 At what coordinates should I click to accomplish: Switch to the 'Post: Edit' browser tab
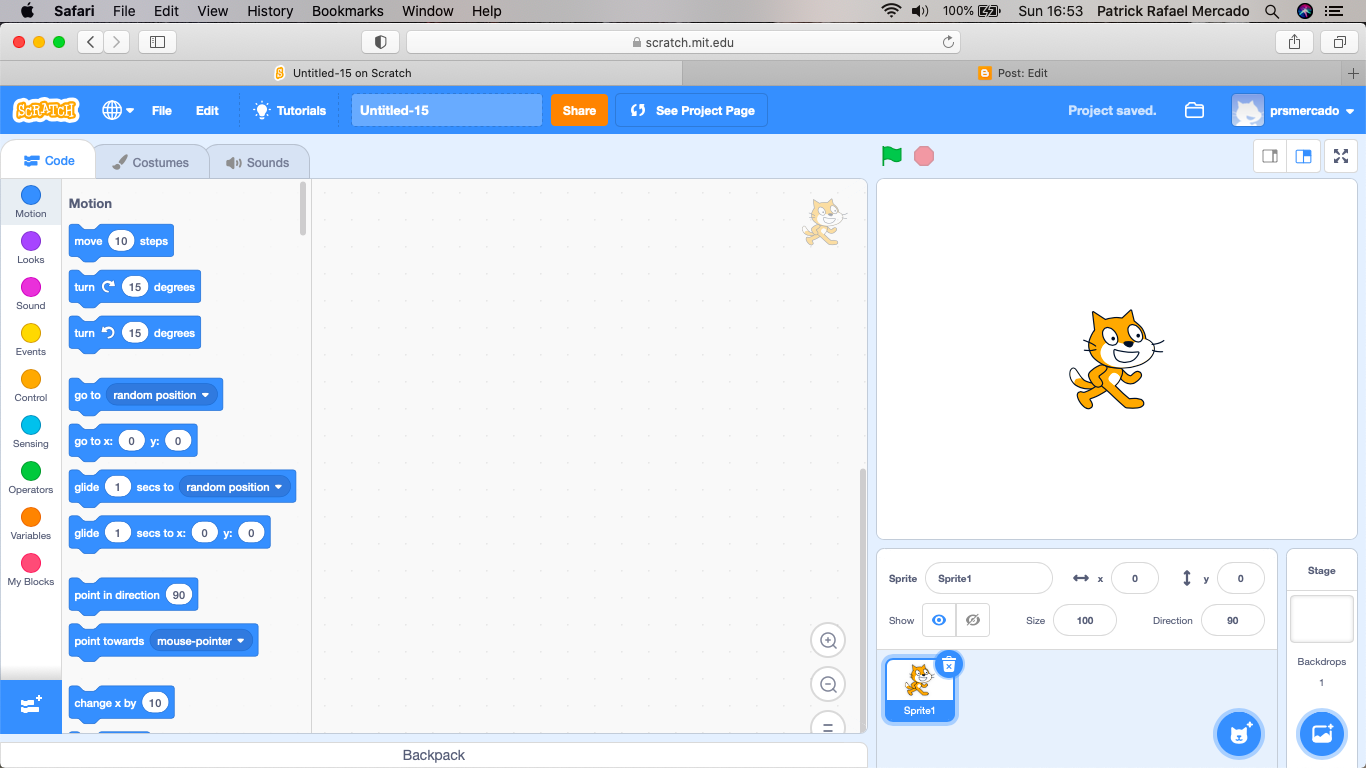(x=1013, y=73)
